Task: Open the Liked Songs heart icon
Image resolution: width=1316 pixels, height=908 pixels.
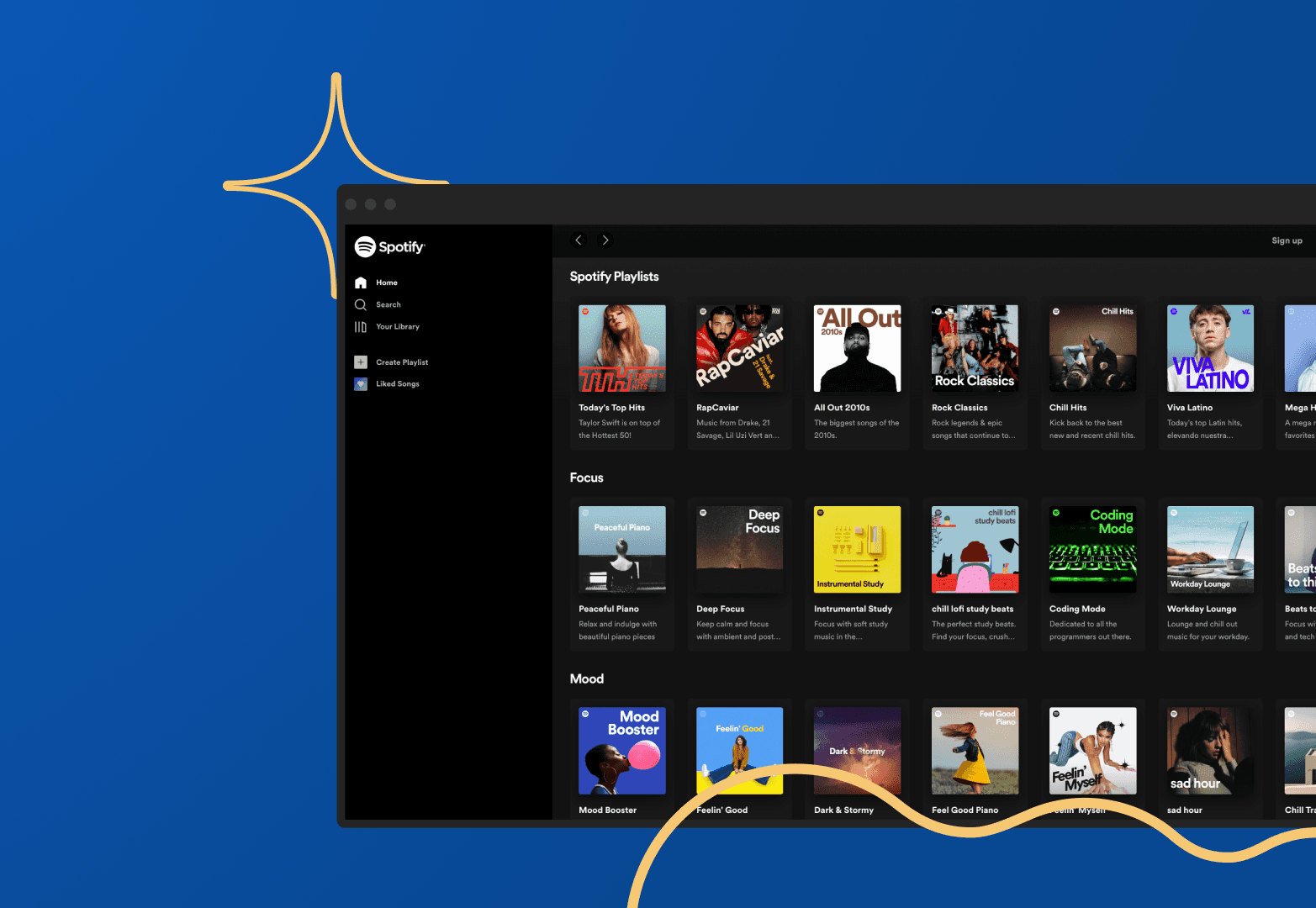Action: point(361,383)
